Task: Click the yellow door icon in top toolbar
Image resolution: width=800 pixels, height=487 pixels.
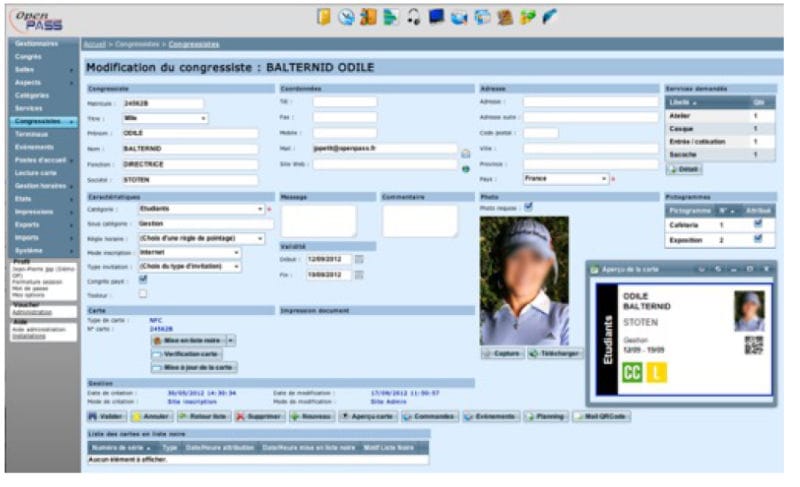Action: 323,17
